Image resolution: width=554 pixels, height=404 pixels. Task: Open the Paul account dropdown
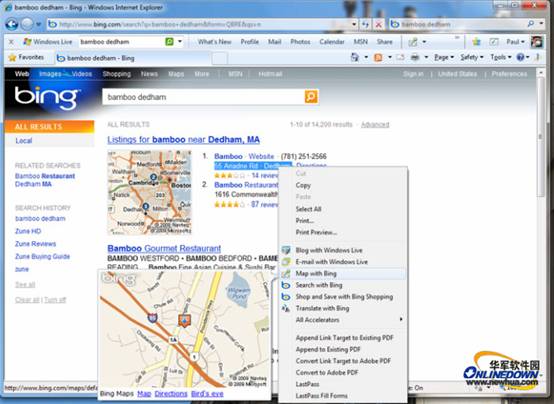[x=515, y=42]
